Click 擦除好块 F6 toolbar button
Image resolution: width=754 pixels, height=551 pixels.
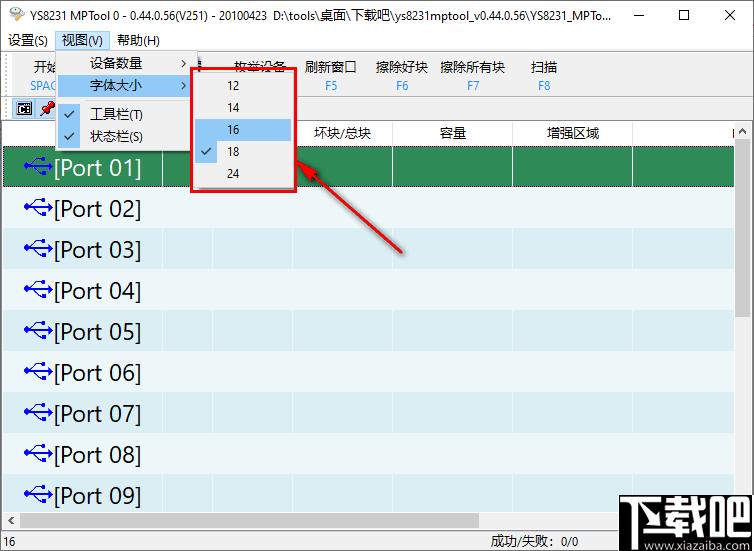coord(402,76)
